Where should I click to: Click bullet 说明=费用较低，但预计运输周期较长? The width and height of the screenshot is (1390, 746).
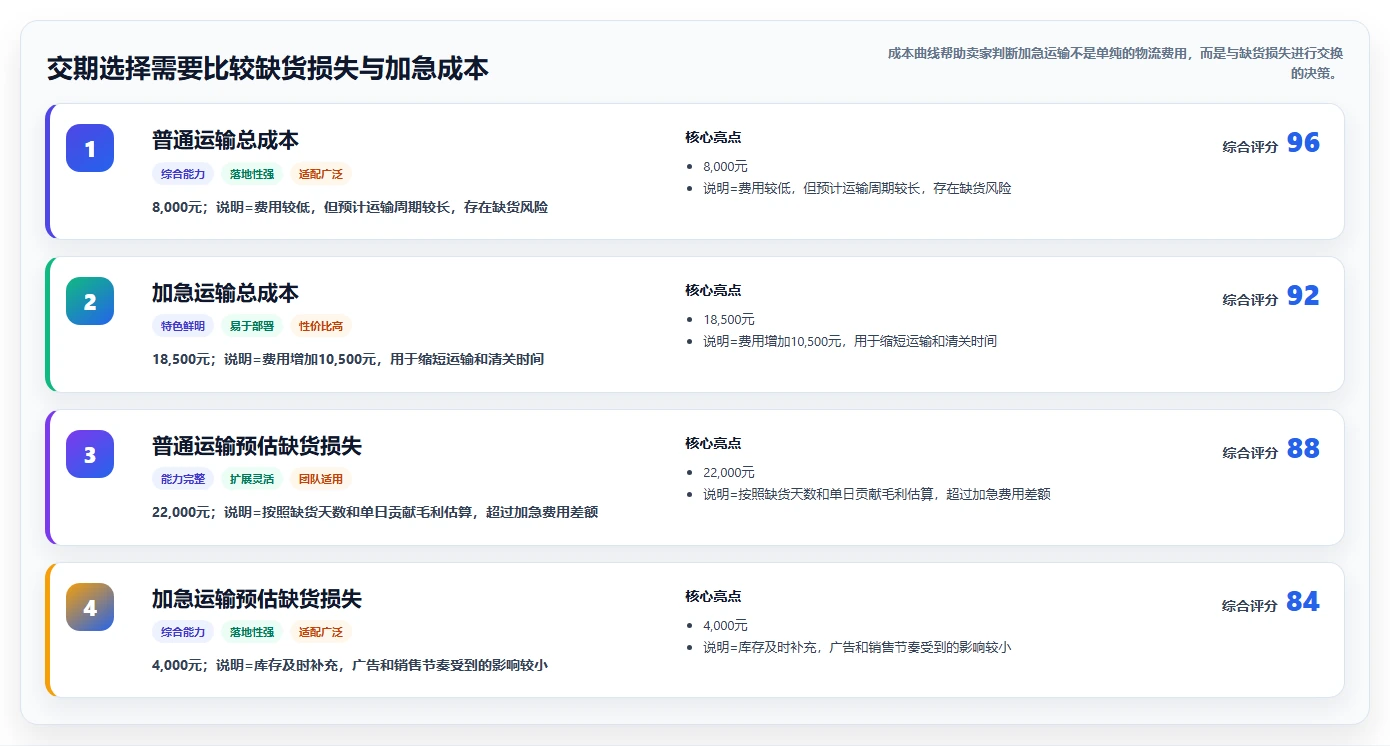[x=857, y=188]
